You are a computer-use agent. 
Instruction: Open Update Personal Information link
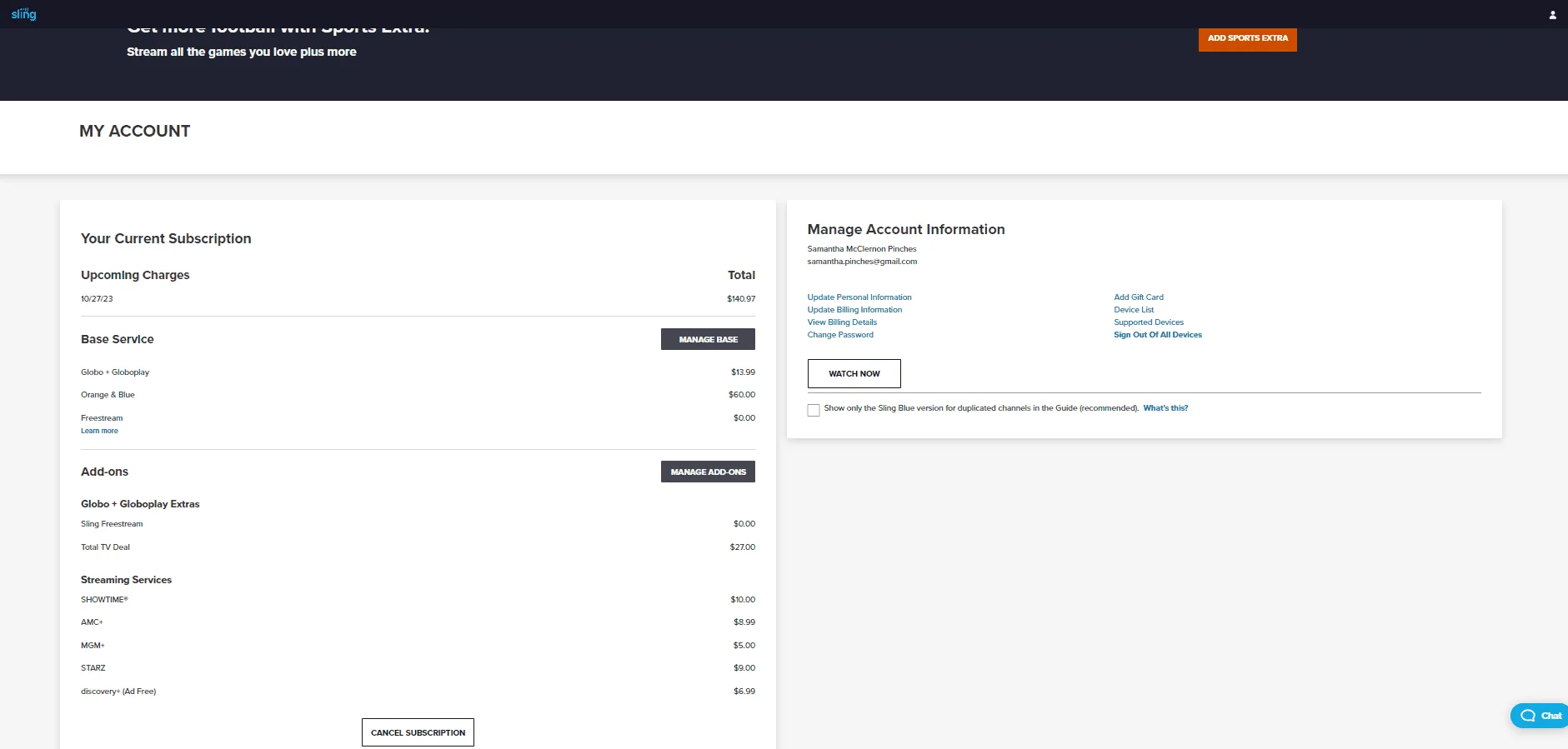click(x=859, y=297)
